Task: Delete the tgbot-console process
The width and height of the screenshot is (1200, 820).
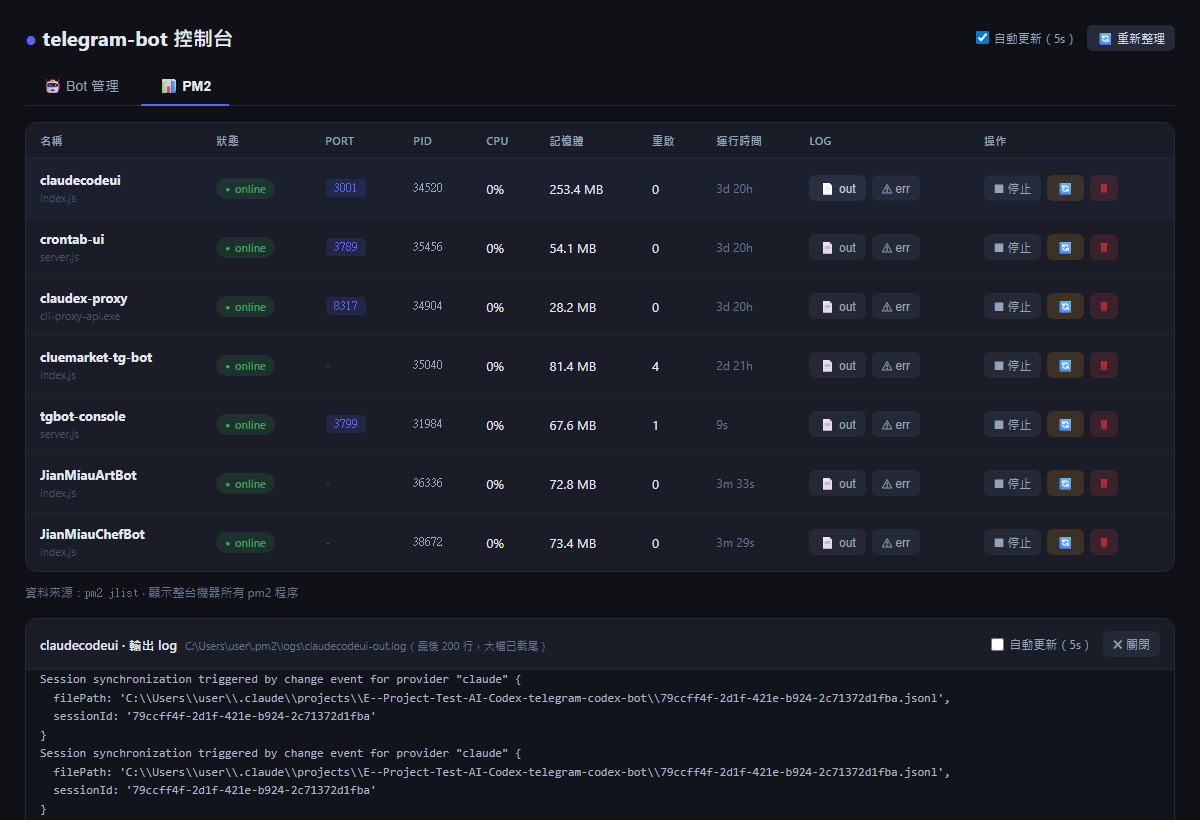Action: (1104, 424)
